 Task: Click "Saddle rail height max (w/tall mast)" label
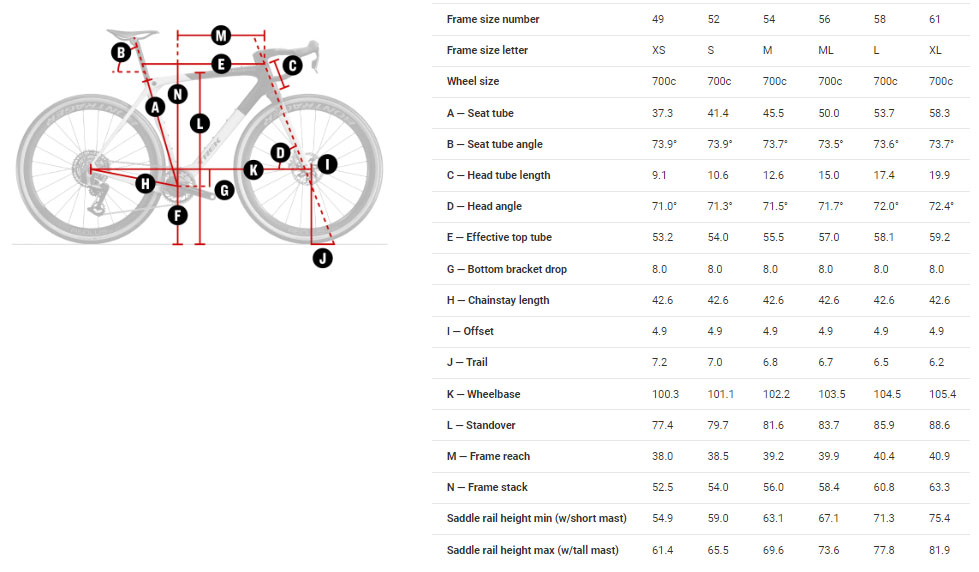pyautogui.click(x=532, y=550)
